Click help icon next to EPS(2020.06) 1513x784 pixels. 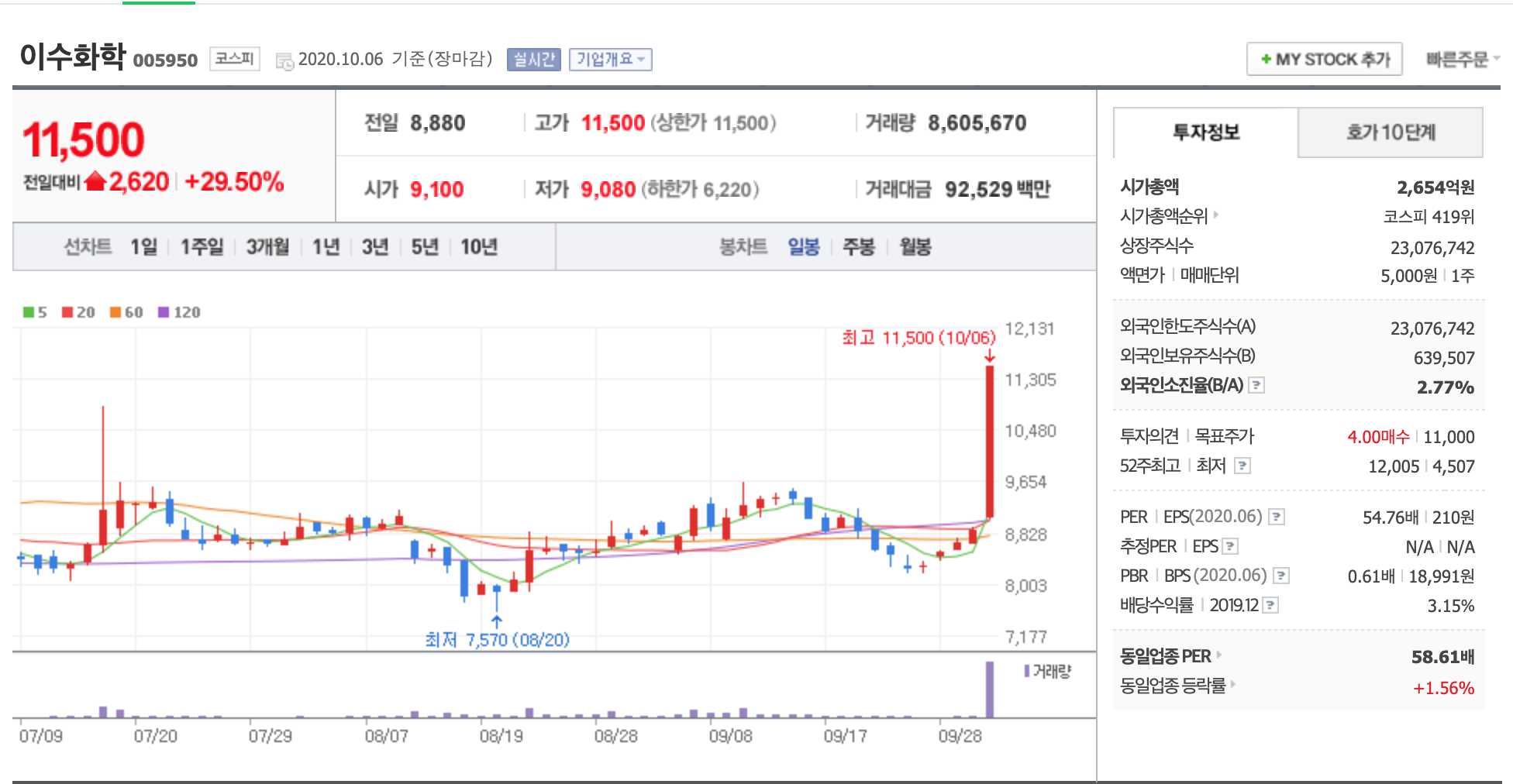(x=1277, y=517)
